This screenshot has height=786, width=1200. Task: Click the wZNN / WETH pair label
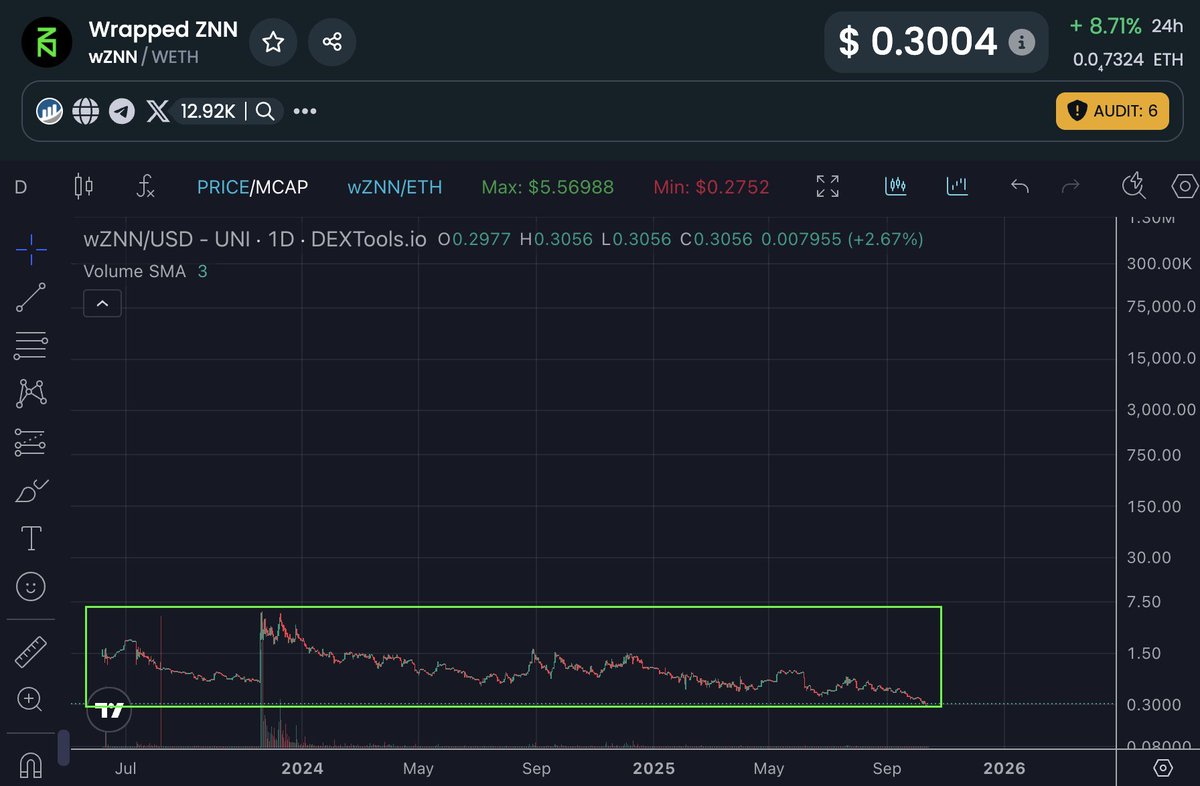coord(144,57)
